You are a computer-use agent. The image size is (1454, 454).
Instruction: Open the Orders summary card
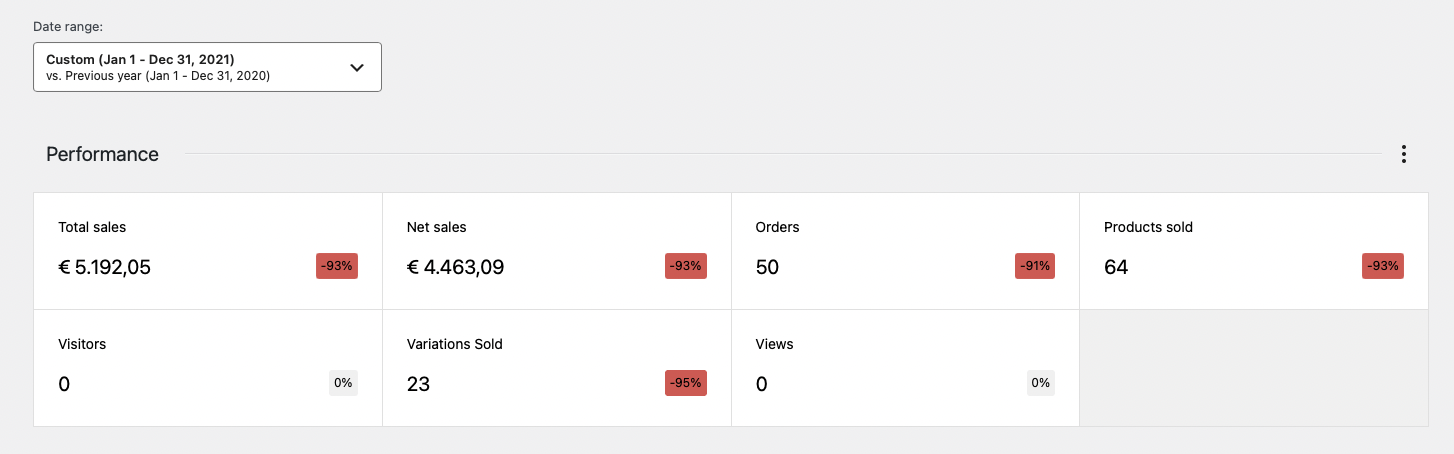[905, 251]
